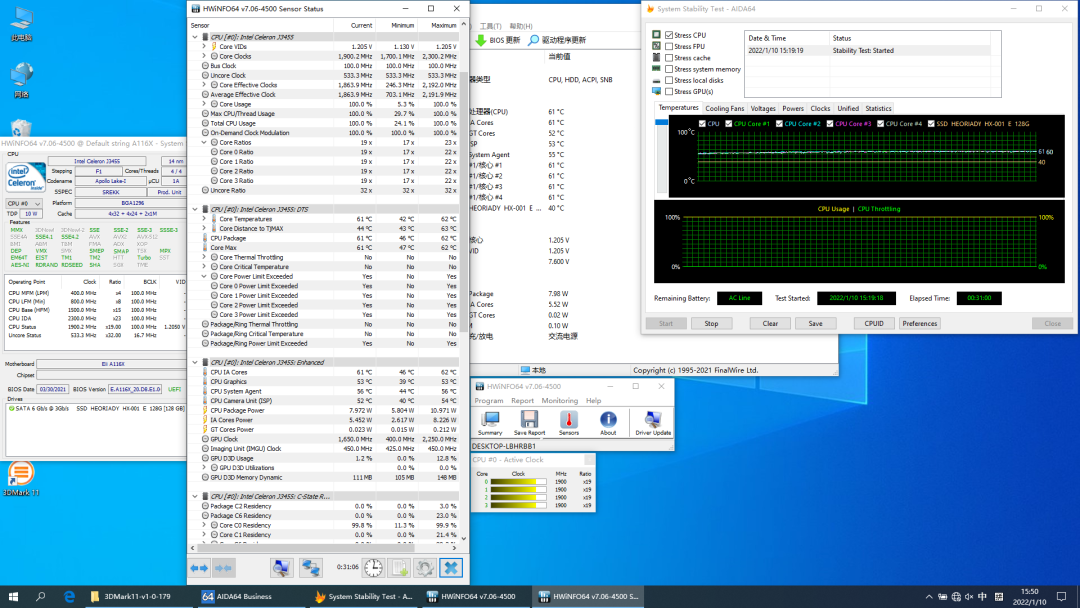The width and height of the screenshot is (1080, 608).
Task: Open the Sensors thermometer icon
Action: (568, 421)
